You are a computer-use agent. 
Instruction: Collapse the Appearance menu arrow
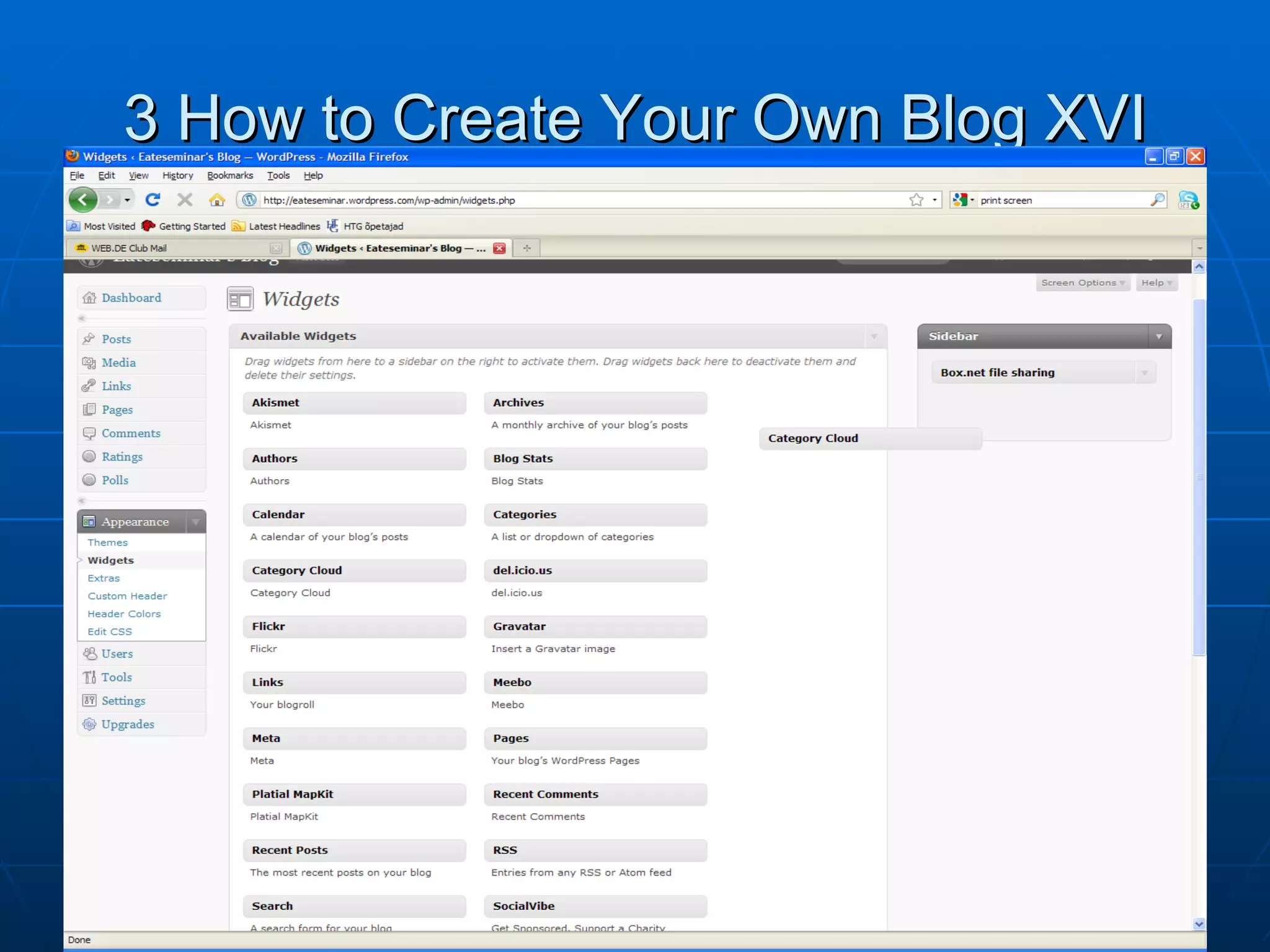(x=196, y=522)
